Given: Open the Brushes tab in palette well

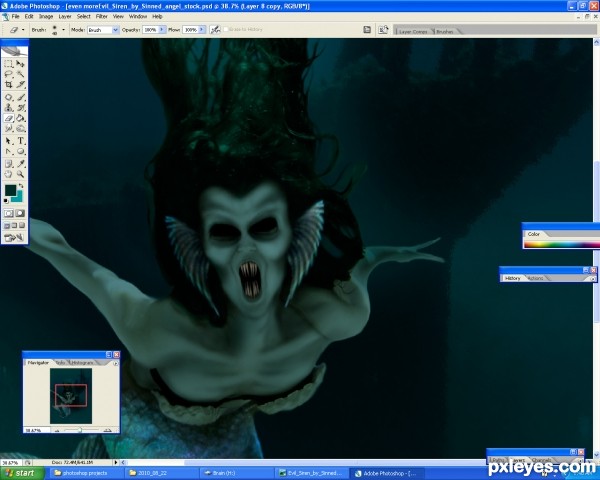Looking at the screenshot, I should click(x=445, y=31).
